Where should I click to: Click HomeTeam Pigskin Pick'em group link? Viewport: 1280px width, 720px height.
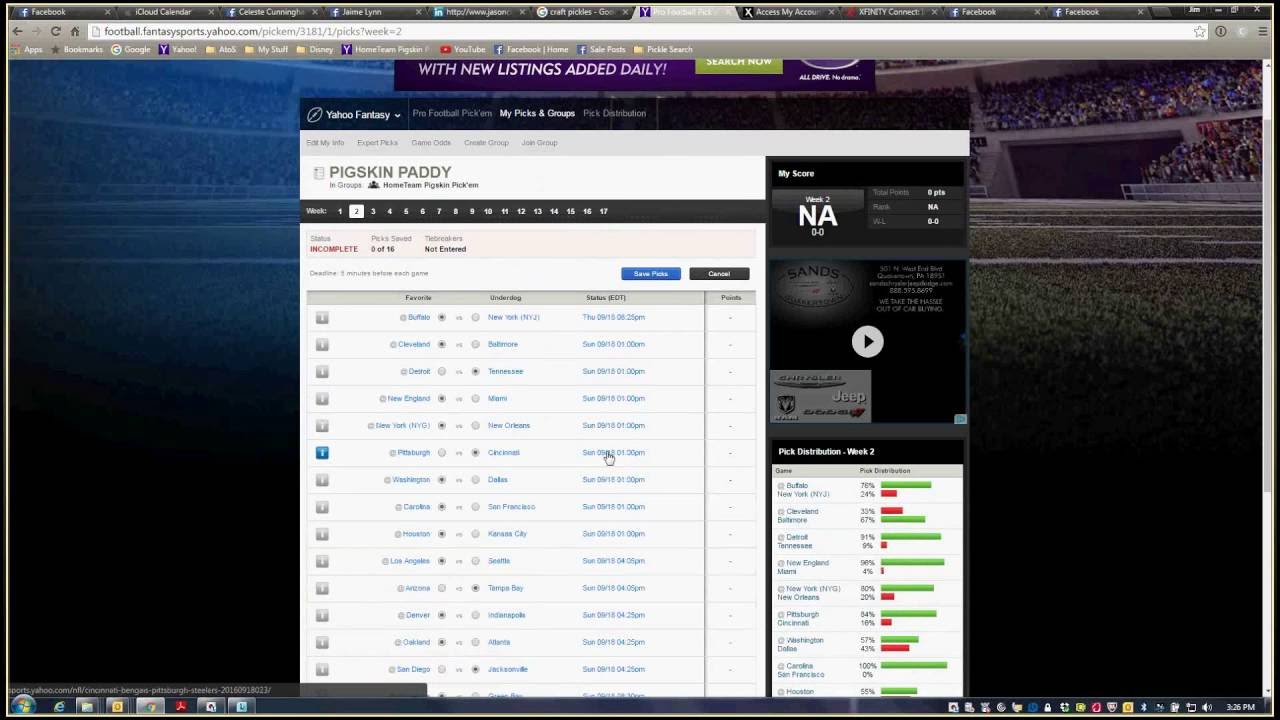430,185
